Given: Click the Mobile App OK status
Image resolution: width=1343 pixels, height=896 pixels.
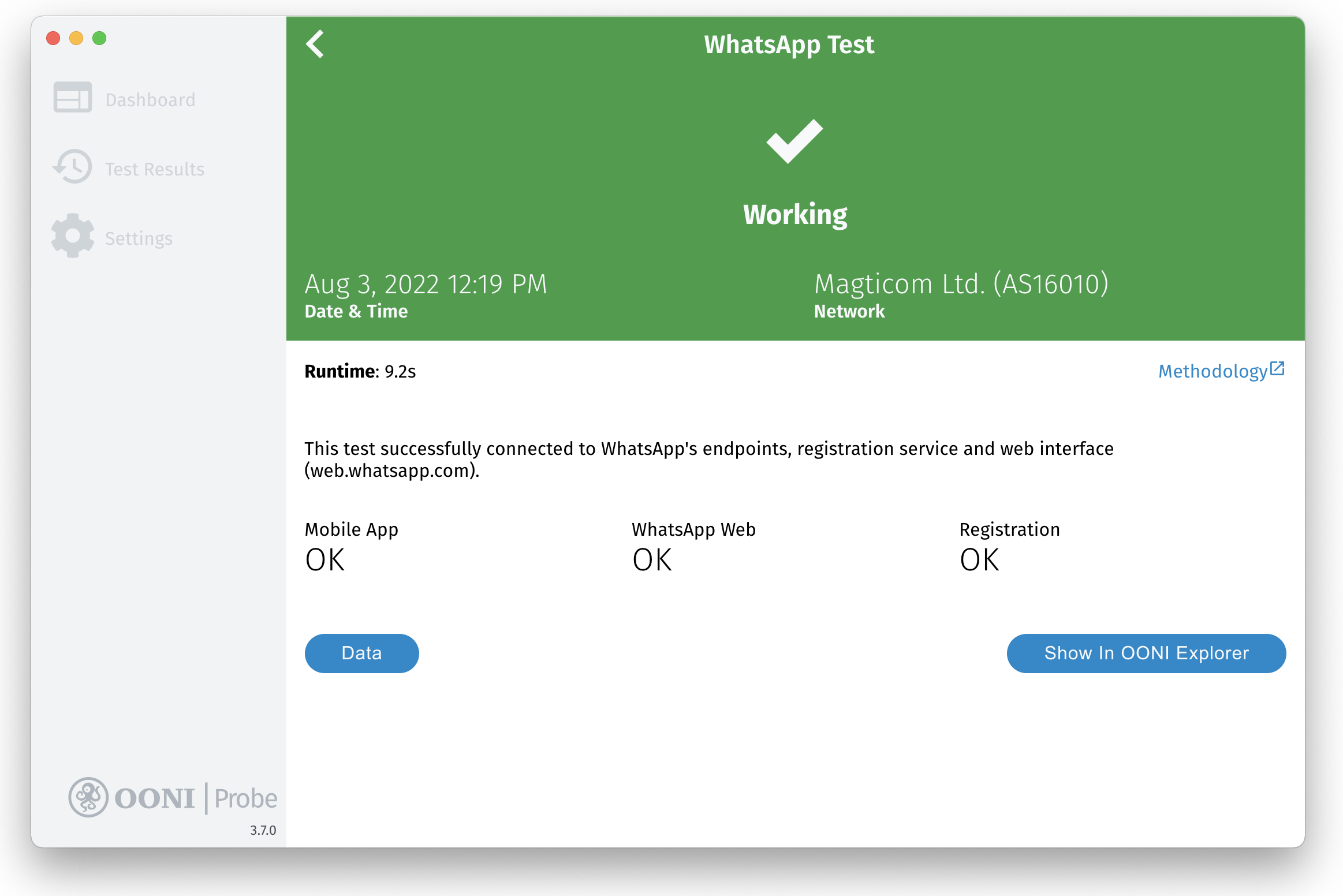Looking at the screenshot, I should (325, 559).
